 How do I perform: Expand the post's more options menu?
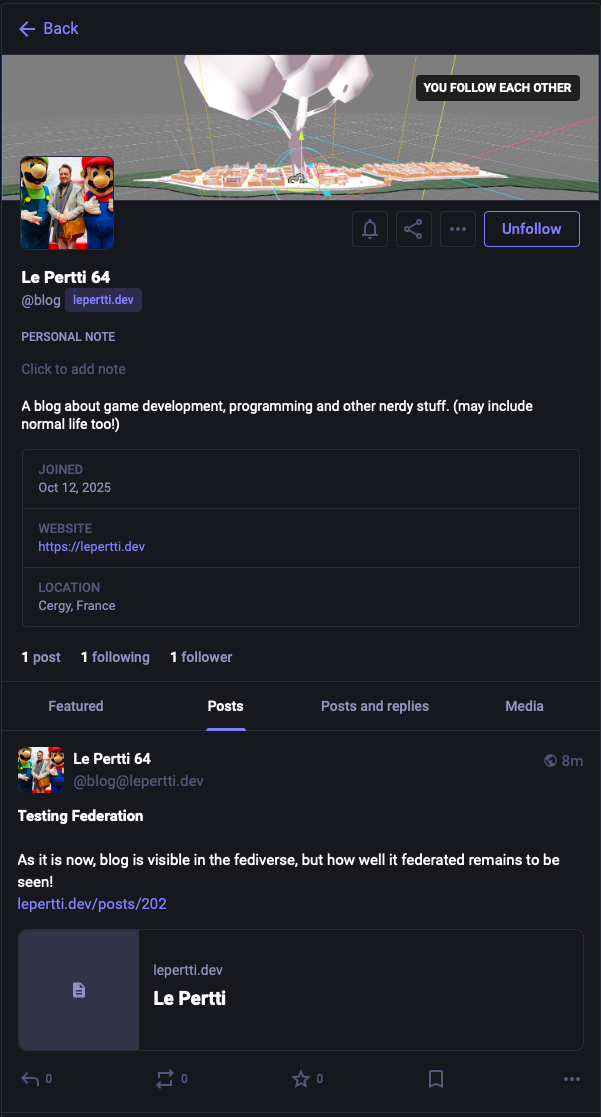[572, 1079]
